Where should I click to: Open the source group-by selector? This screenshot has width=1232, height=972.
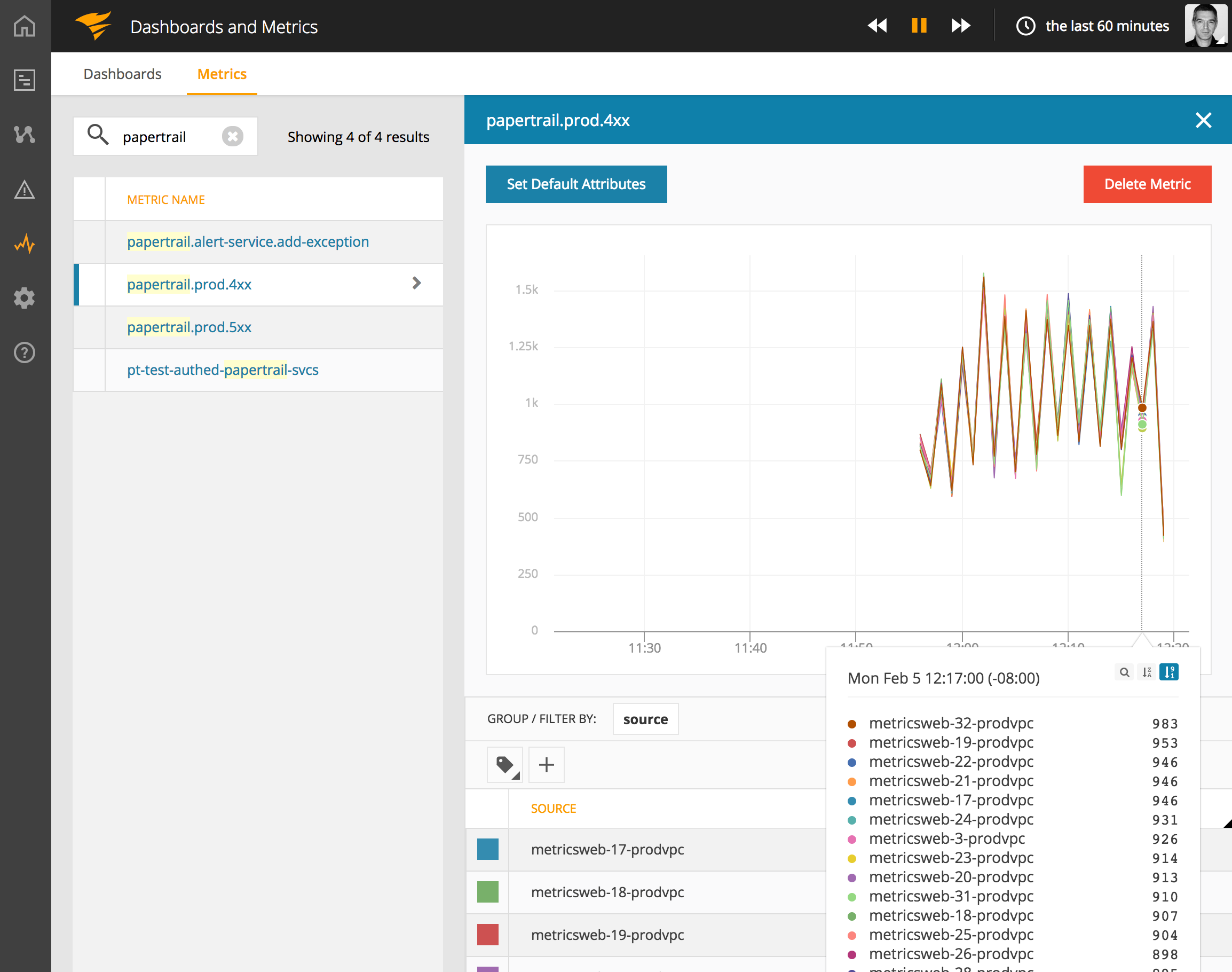click(645, 719)
